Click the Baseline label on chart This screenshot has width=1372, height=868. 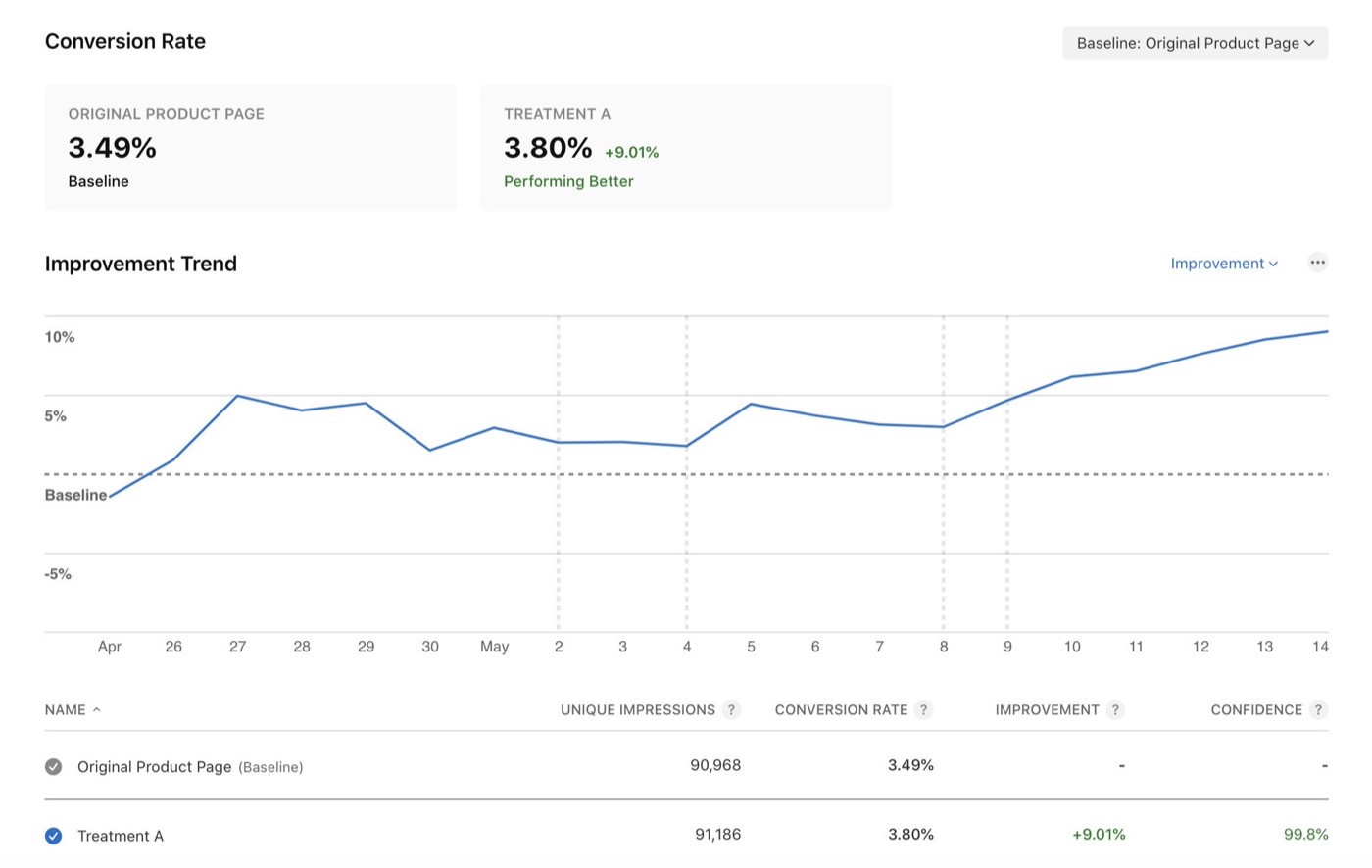75,495
